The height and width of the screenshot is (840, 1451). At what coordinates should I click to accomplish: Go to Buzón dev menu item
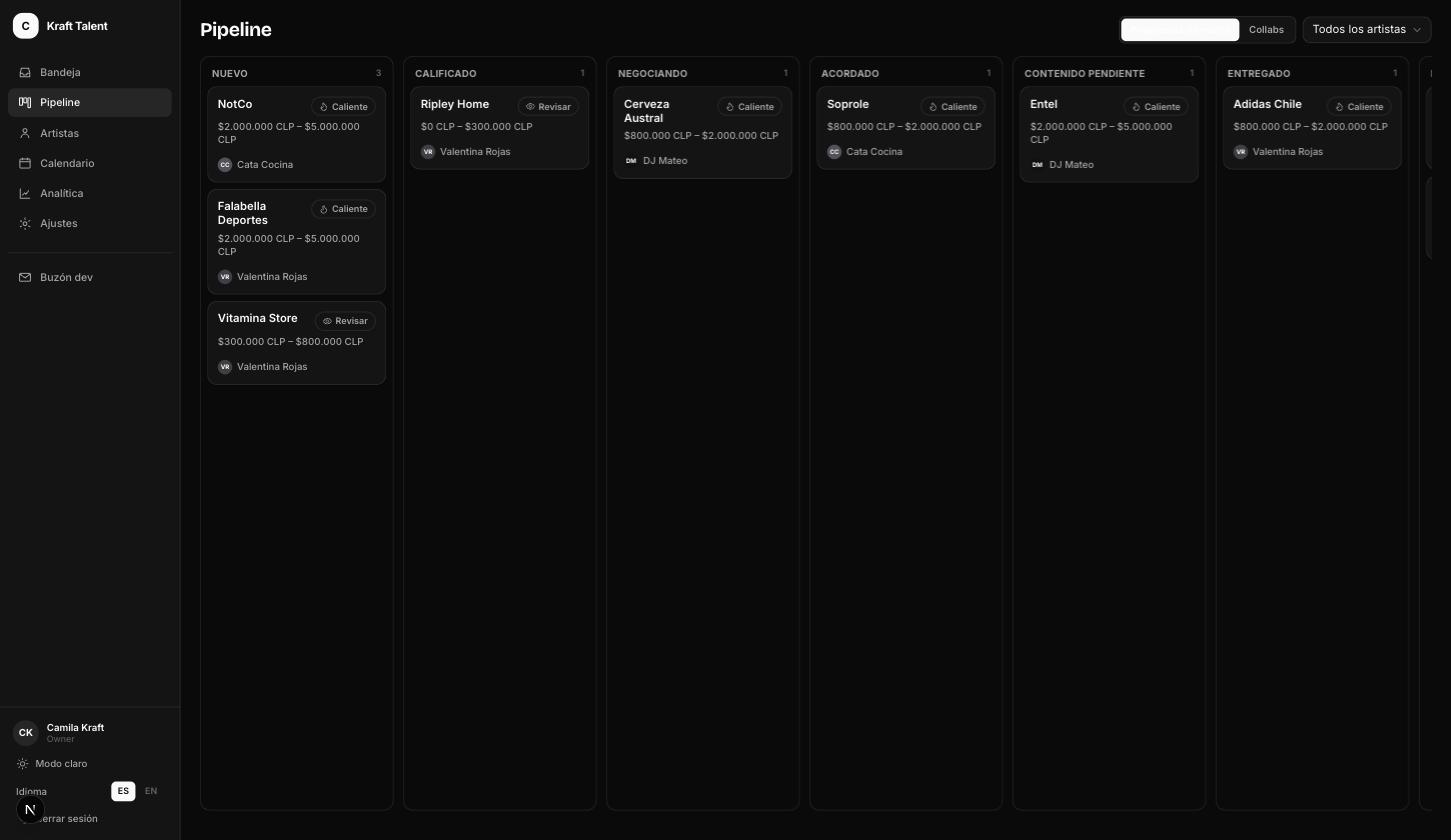[90, 277]
